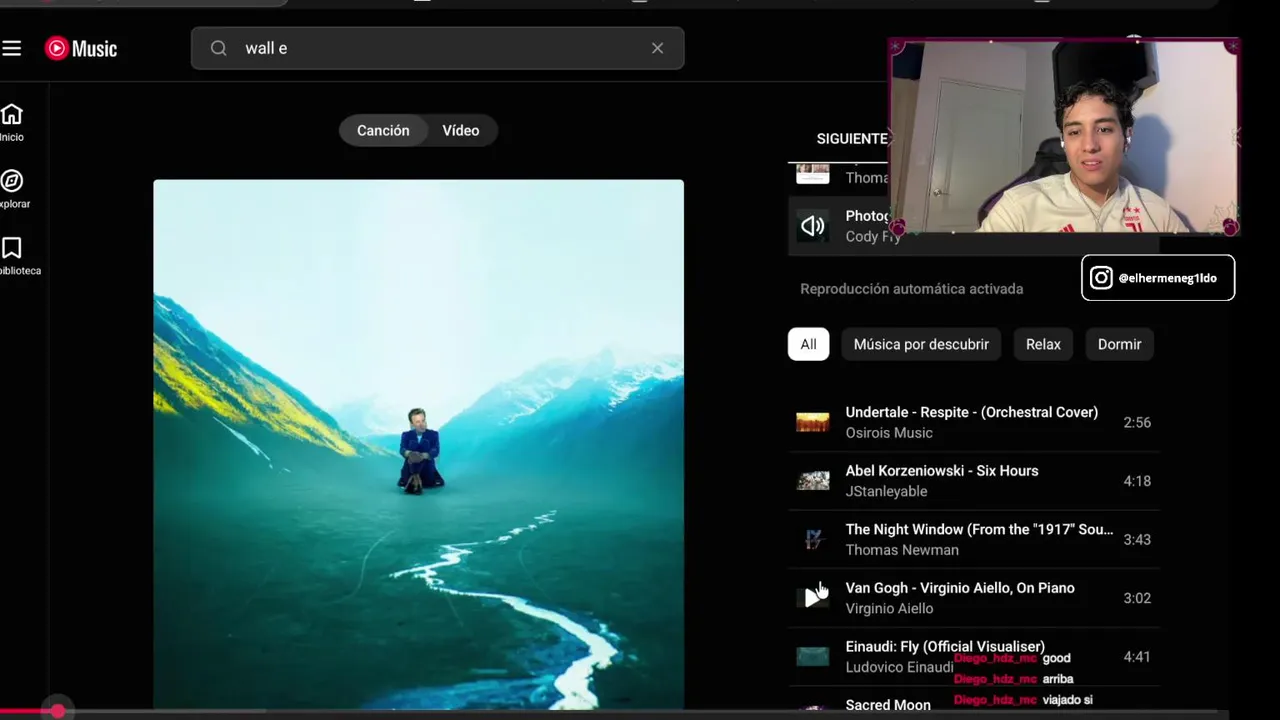
Task: Click play icon on Van Gogh track
Action: pyautogui.click(x=813, y=598)
